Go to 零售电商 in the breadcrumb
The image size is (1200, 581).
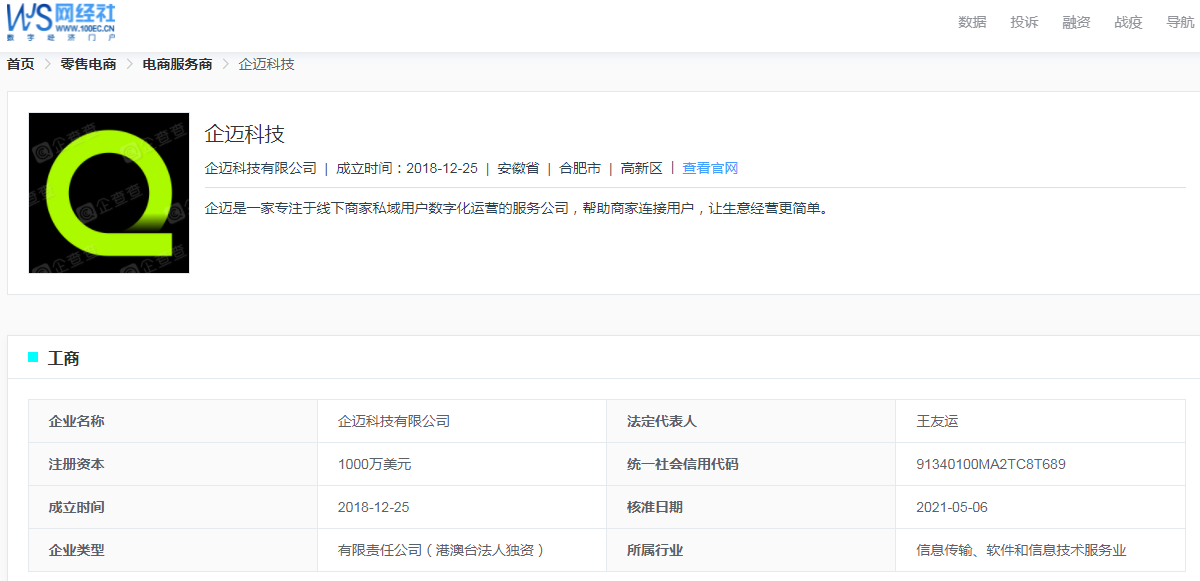88,64
